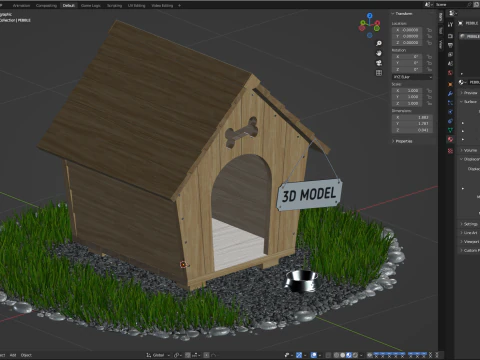Open the Modifiers wrench tab icon
The width and height of the screenshot is (480, 360).
450,94
